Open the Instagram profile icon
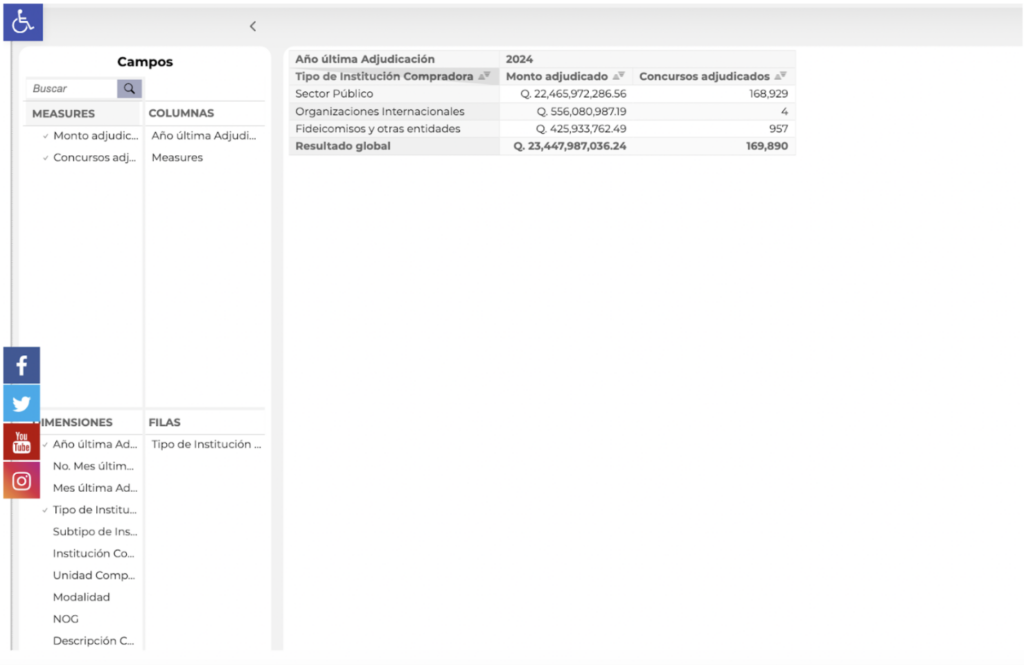 click(22, 481)
